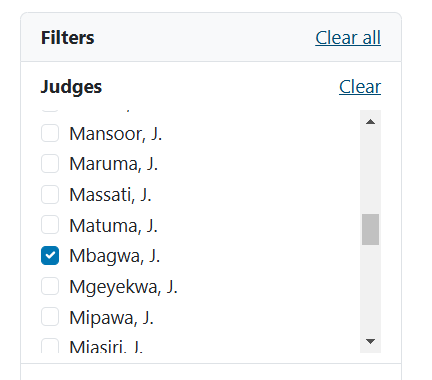
Task: Click the scrollbar track above the thumb
Action: [x=370, y=172]
